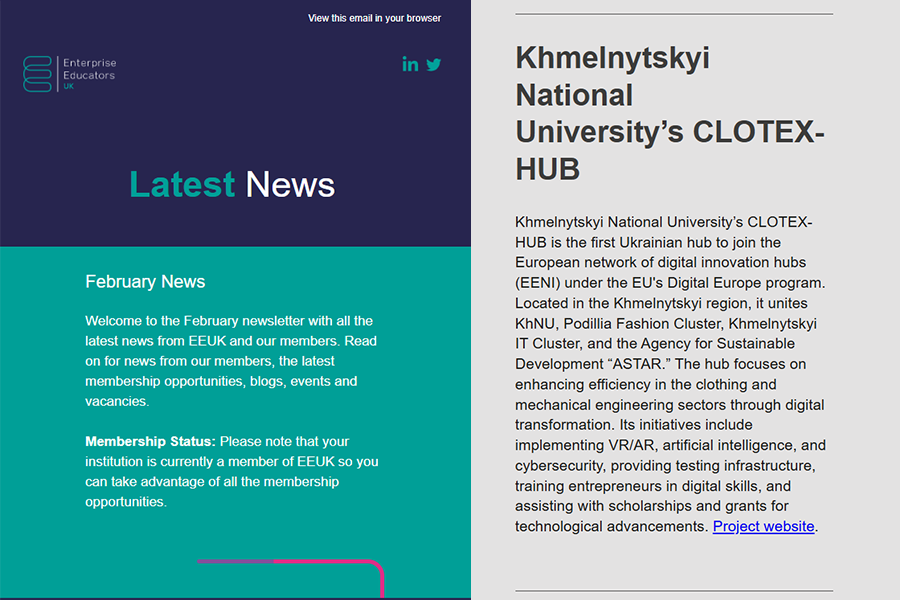Click the text 'Development “ASTAR.”'

[593, 365]
